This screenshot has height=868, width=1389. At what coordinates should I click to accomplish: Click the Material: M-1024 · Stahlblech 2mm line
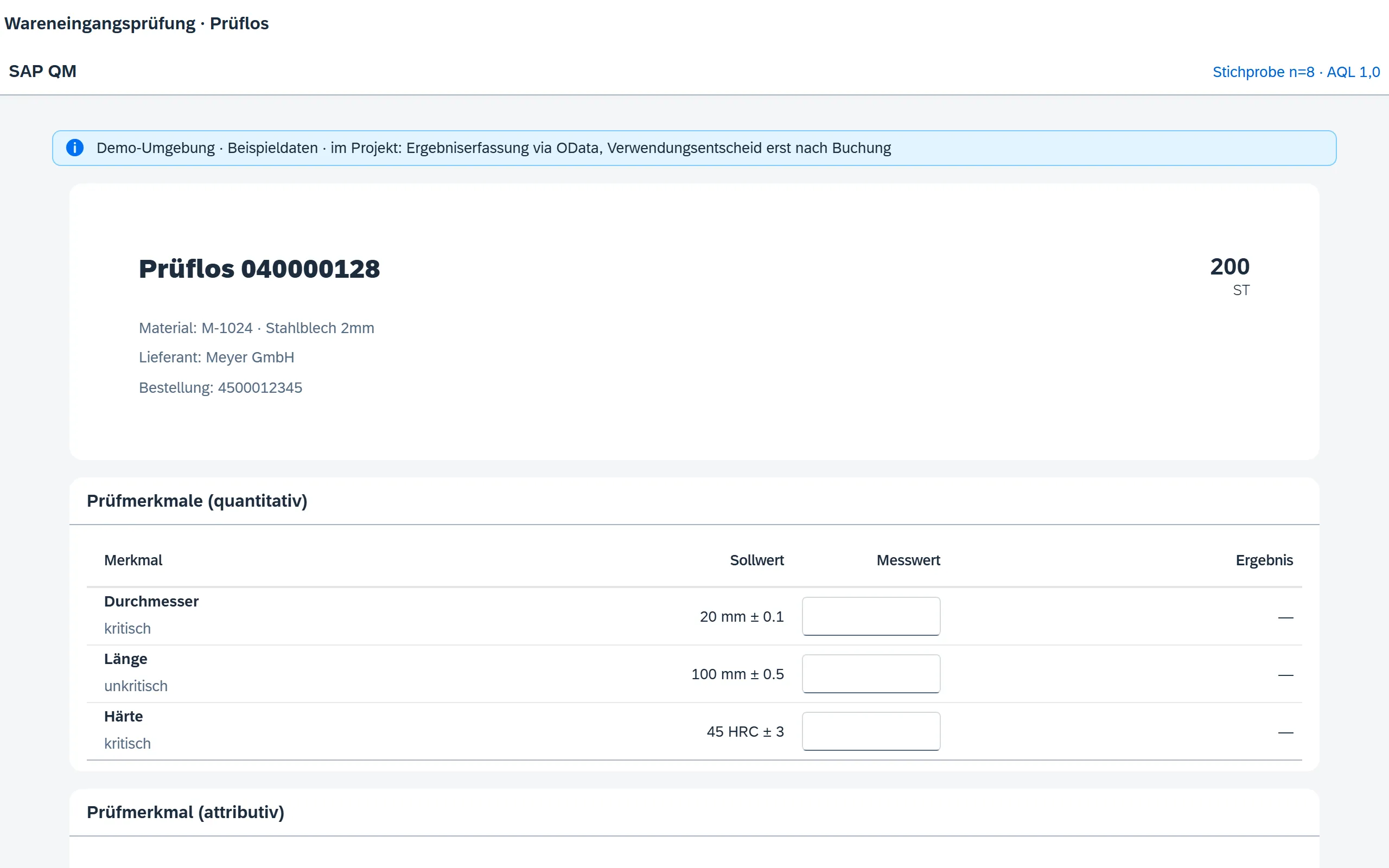pos(257,328)
